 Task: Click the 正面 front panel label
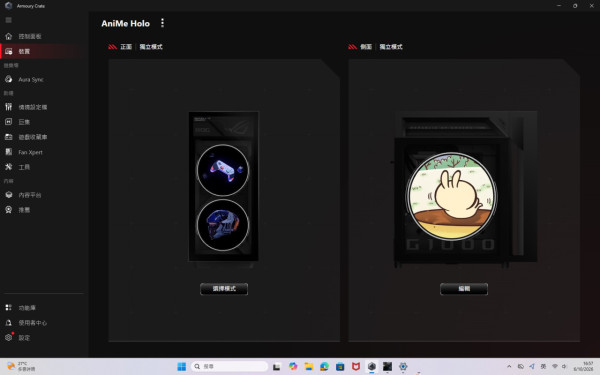126,47
